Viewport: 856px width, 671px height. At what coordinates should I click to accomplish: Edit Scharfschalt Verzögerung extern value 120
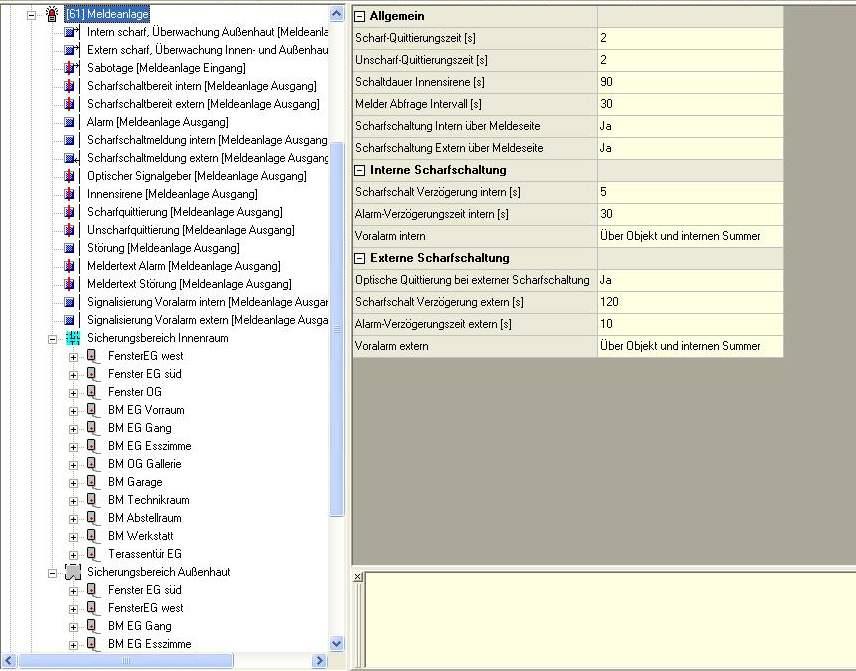click(690, 302)
